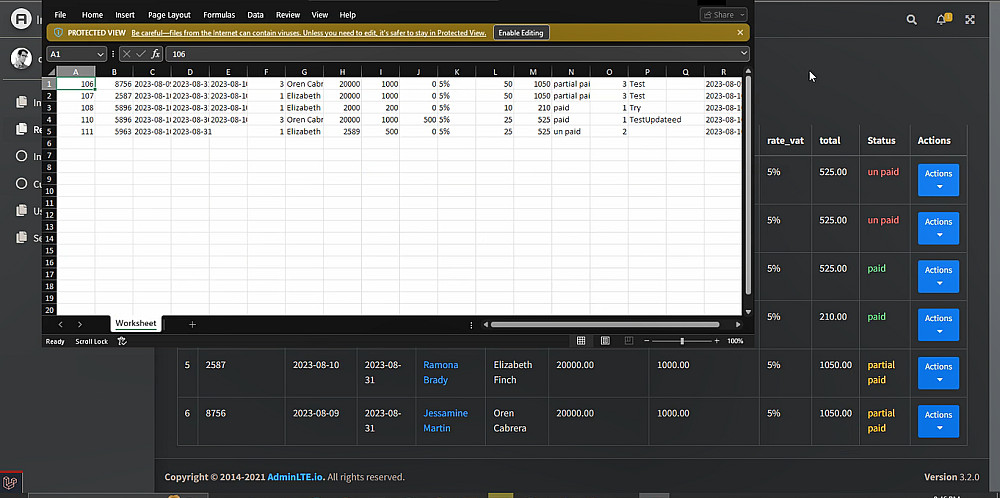This screenshot has height=498, width=1000.
Task: Switch to Normal view in Excel status bar
Action: (x=581, y=341)
